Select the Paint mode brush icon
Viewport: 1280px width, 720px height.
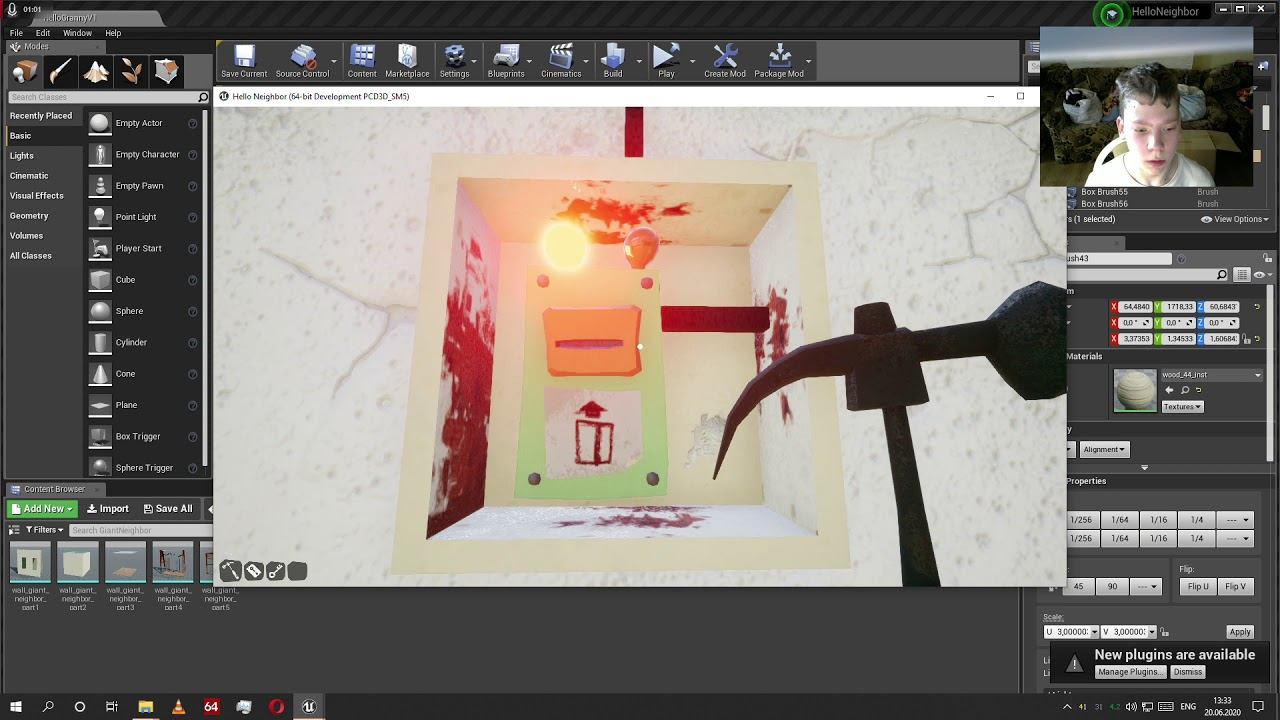click(60, 71)
